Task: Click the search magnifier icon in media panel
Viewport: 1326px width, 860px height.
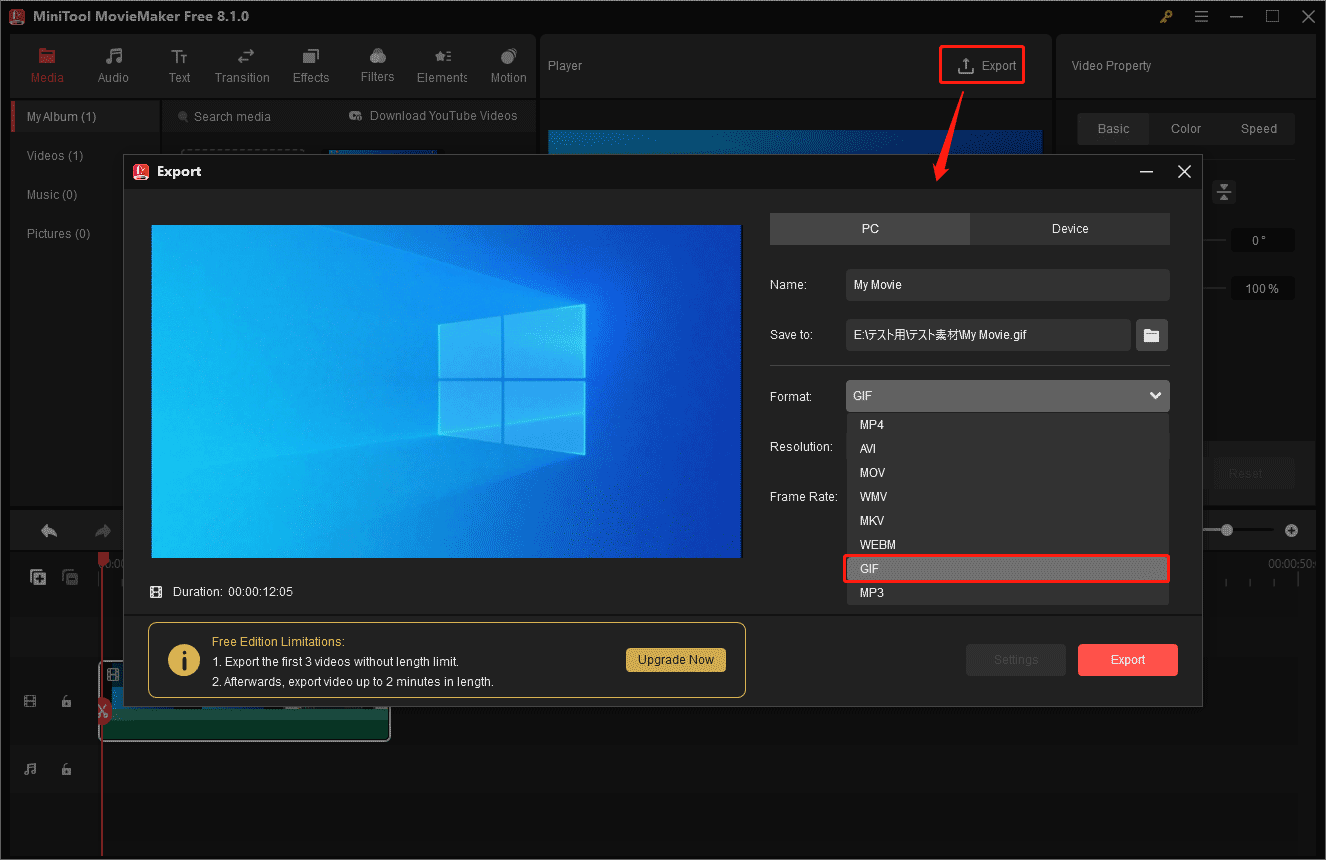Action: coord(183,117)
